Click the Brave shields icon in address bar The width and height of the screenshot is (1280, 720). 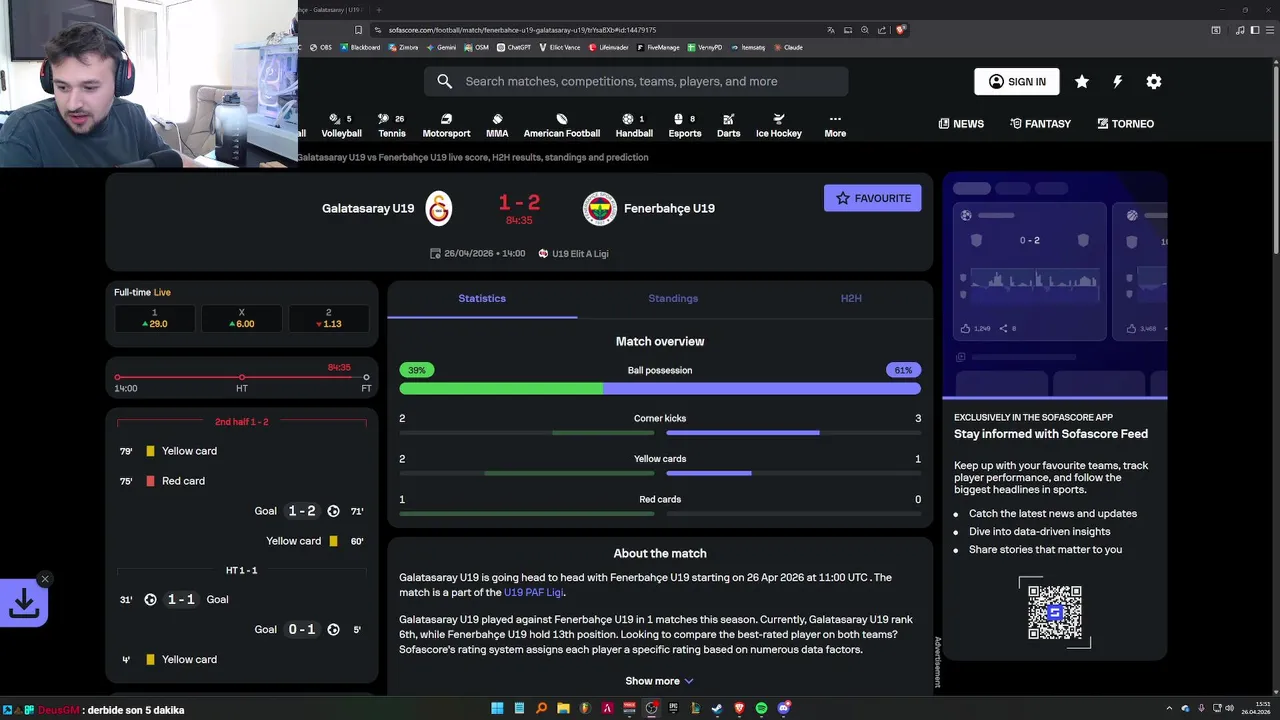tap(900, 30)
